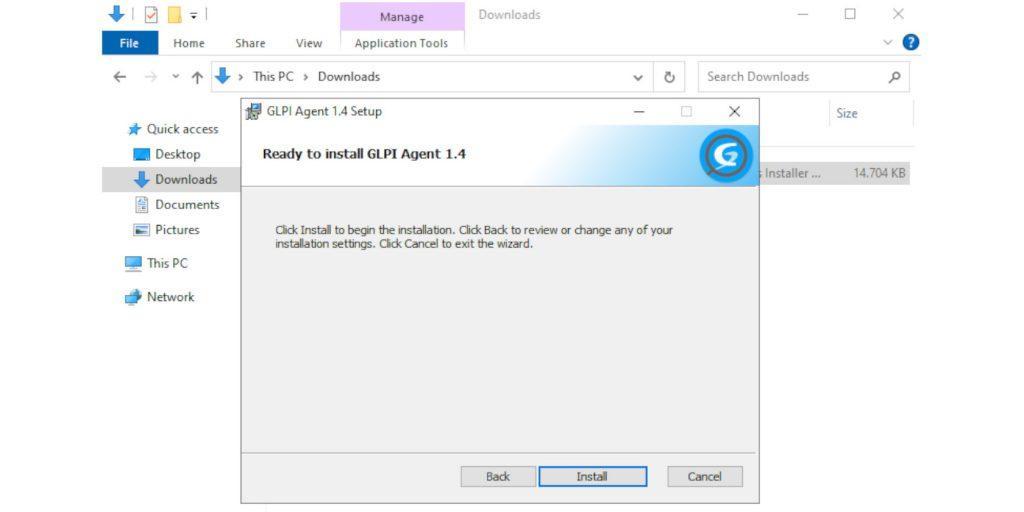Open the File menu in Explorer
Screen dimensions: 1024x512
coord(129,43)
